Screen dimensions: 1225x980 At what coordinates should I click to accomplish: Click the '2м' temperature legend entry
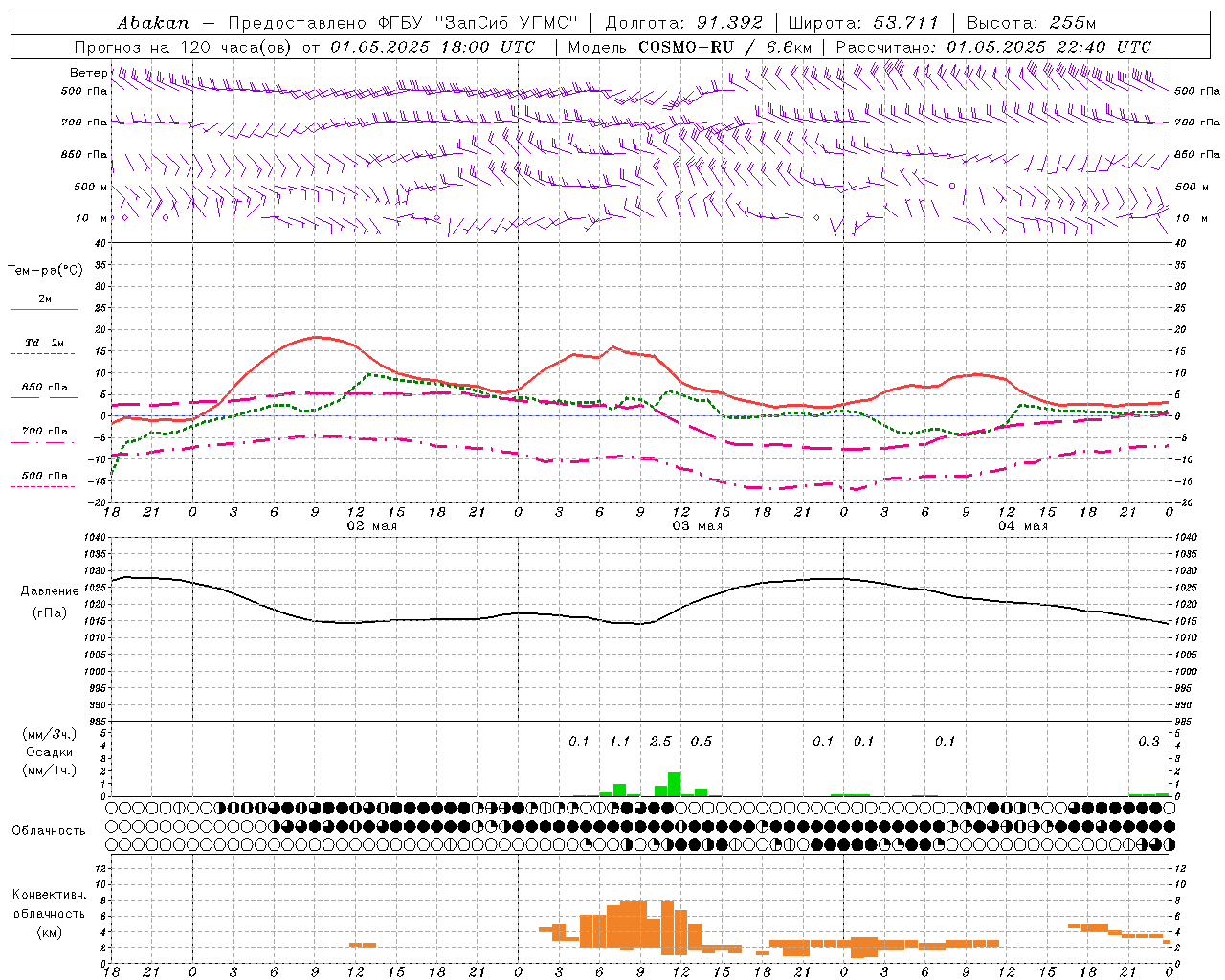click(x=45, y=300)
